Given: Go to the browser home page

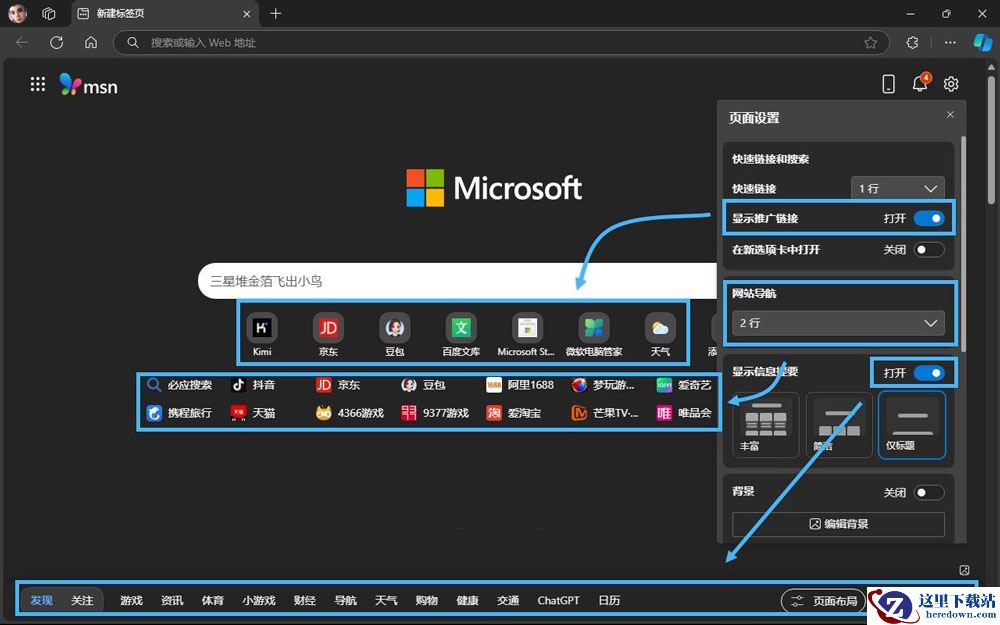Looking at the screenshot, I should [x=91, y=42].
